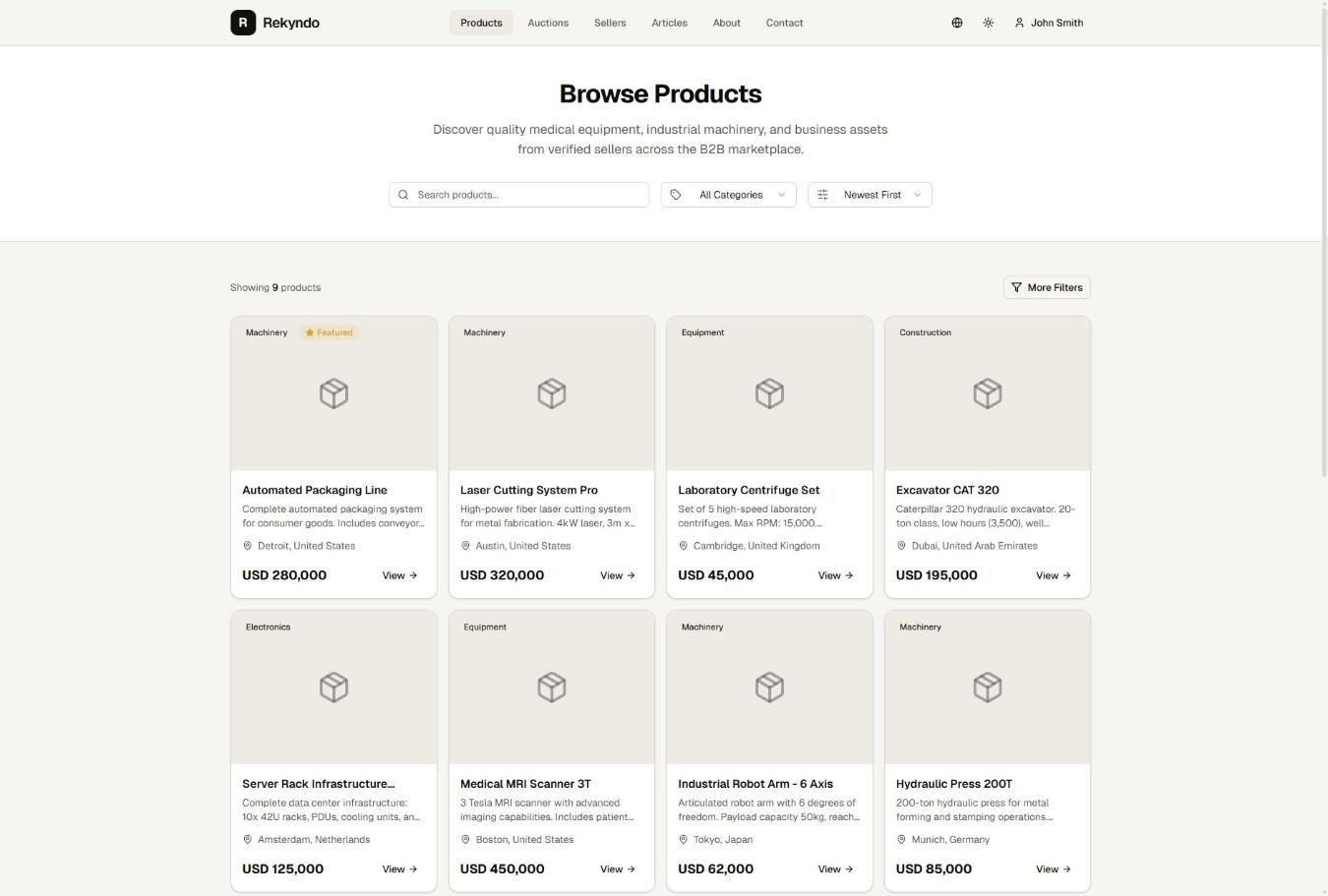The image size is (1328, 896).
Task: Click the location pin near Detroit, United States
Action: (248, 546)
